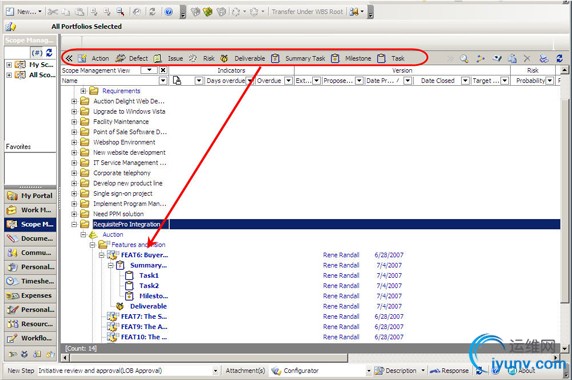Open the Date Closed column filter dropdown

[x=465, y=81]
